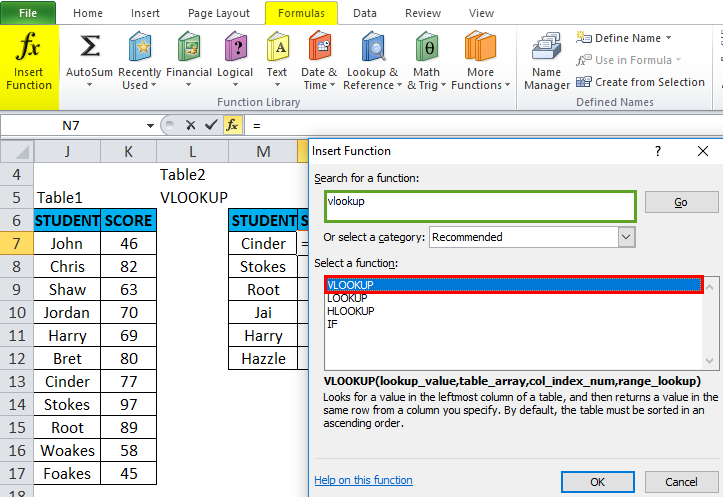Click the VLOOKUP label cell in column L
This screenshot has width=723, height=497.
(x=193, y=197)
